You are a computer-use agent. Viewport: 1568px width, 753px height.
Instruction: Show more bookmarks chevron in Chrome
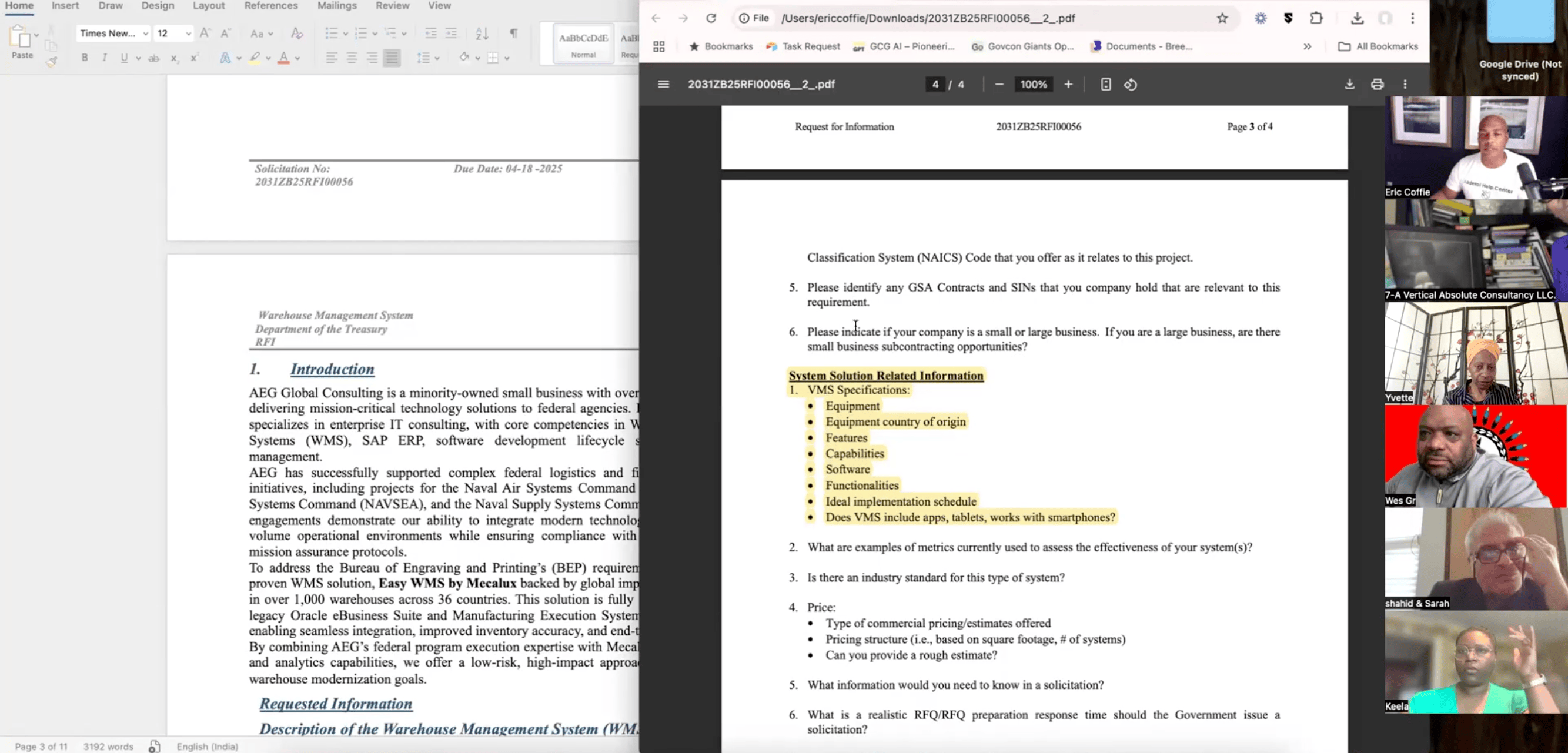pyautogui.click(x=1307, y=46)
